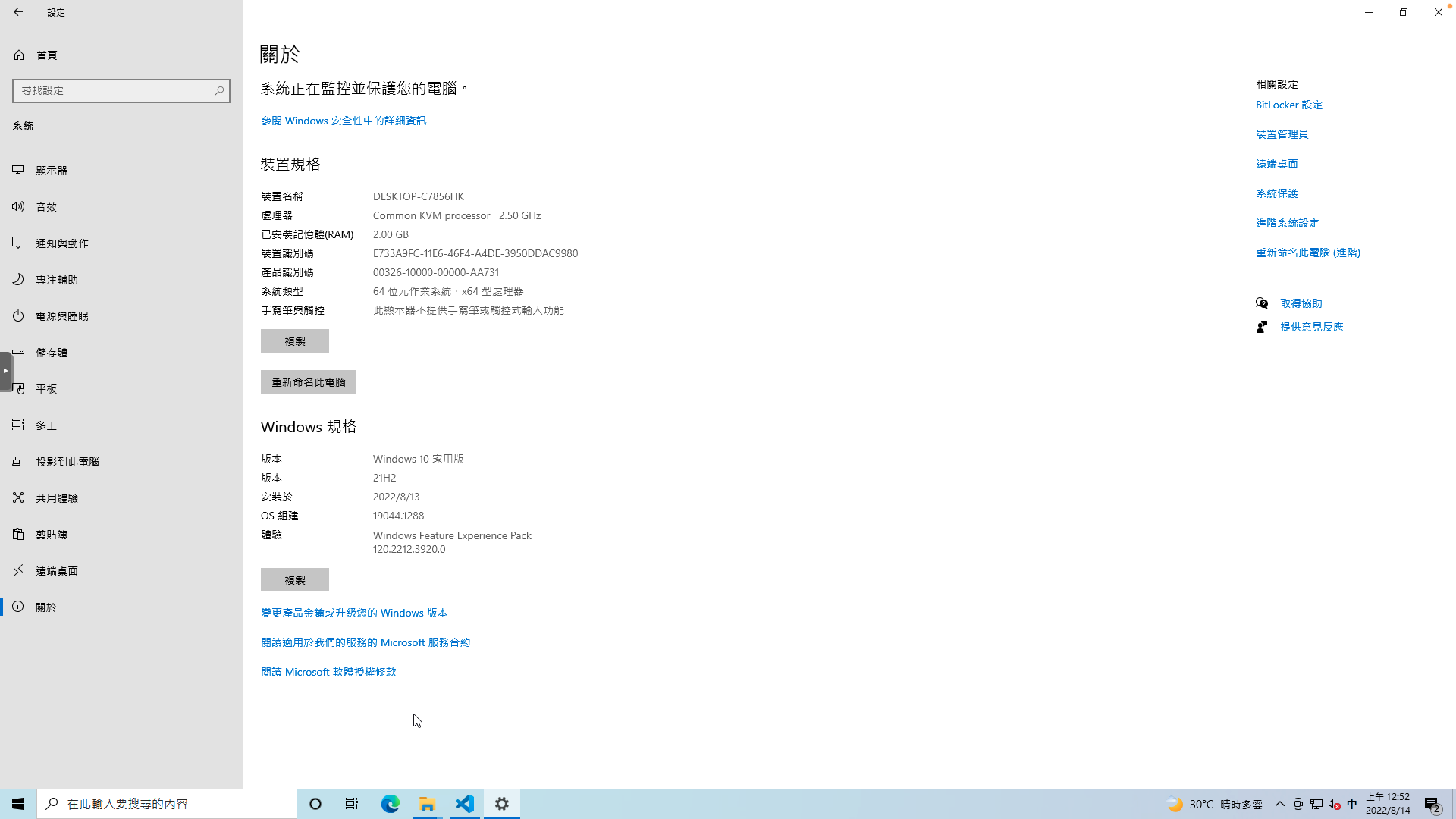The height and width of the screenshot is (819, 1456).
Task: Open 電源與睡眠 settings
Action: (x=121, y=316)
